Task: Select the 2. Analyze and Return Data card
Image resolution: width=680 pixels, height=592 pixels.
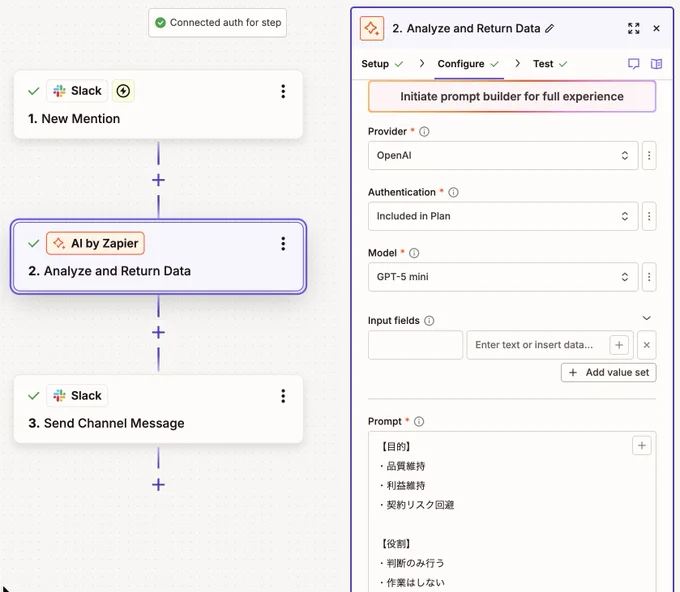Action: pos(158,257)
